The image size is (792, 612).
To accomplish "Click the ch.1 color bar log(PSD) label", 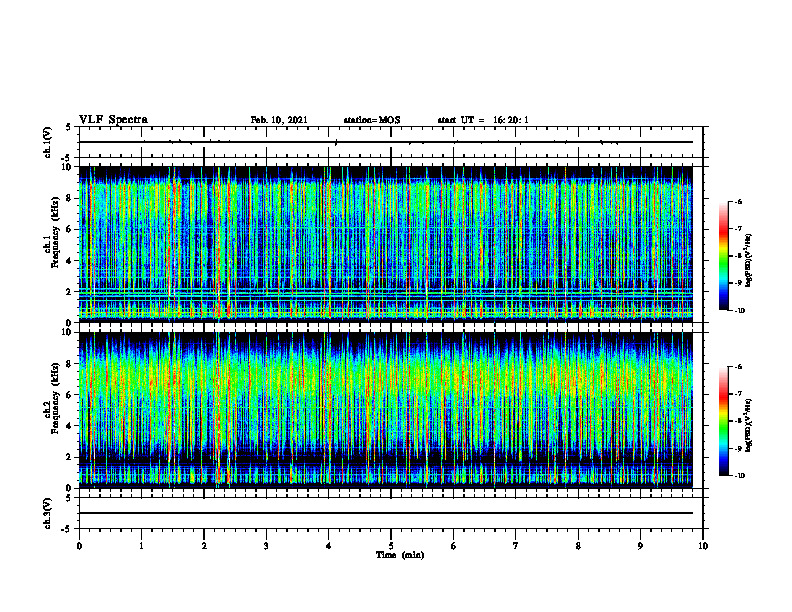I will point(749,260).
